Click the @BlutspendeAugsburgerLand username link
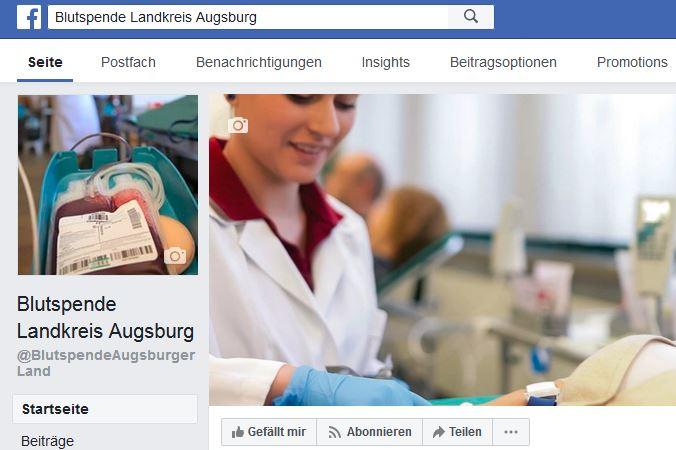 pos(106,363)
